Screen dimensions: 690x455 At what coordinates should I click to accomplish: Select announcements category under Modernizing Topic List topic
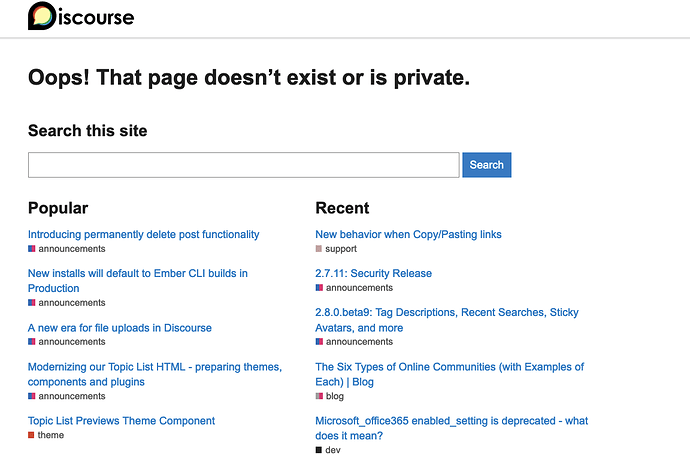(x=67, y=396)
